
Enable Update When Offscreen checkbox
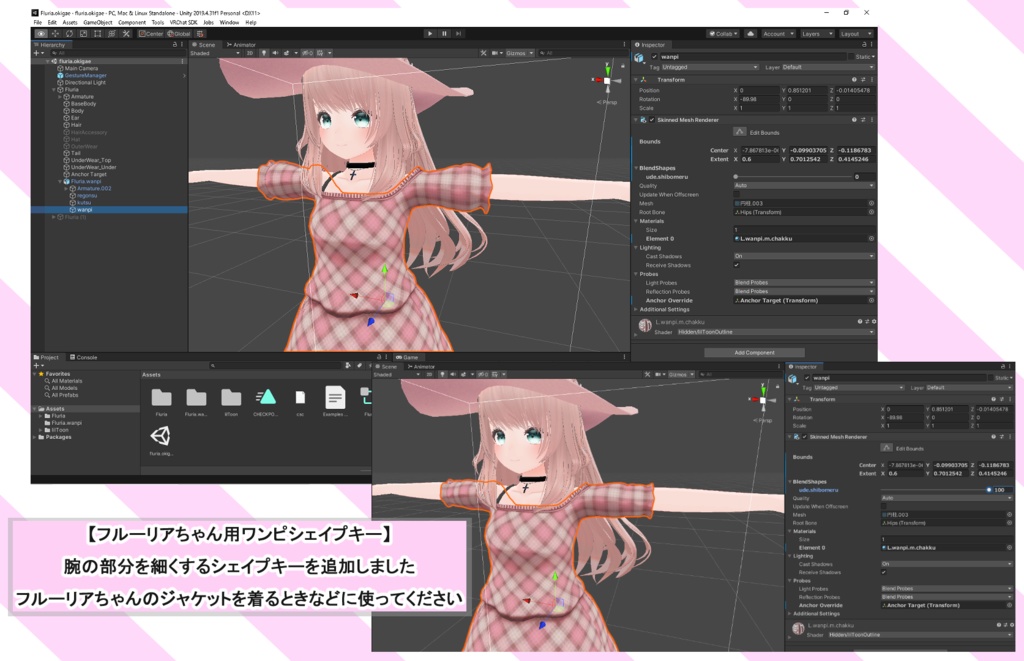(x=736, y=194)
